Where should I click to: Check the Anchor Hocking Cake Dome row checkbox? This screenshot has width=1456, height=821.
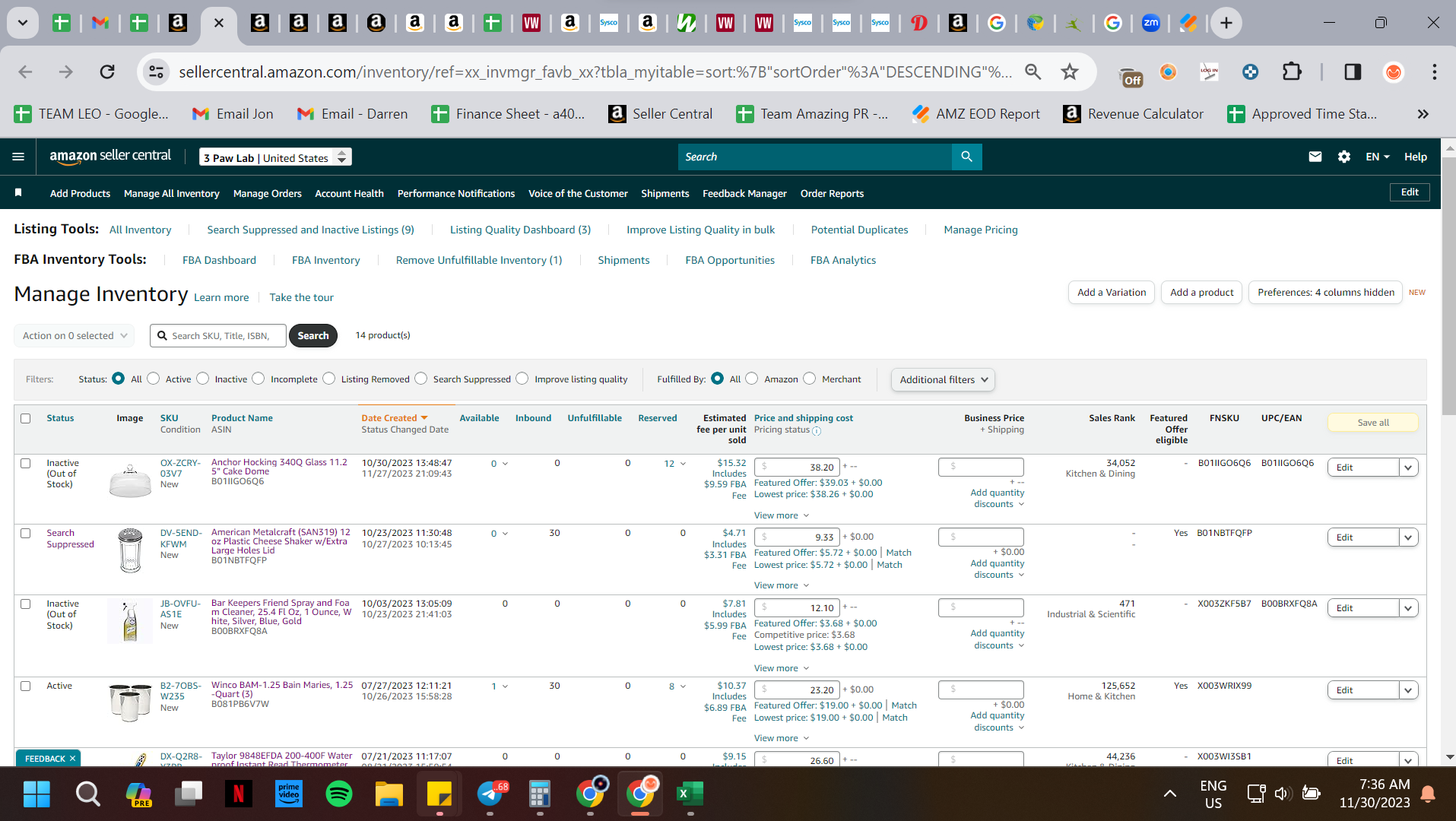pos(26,463)
